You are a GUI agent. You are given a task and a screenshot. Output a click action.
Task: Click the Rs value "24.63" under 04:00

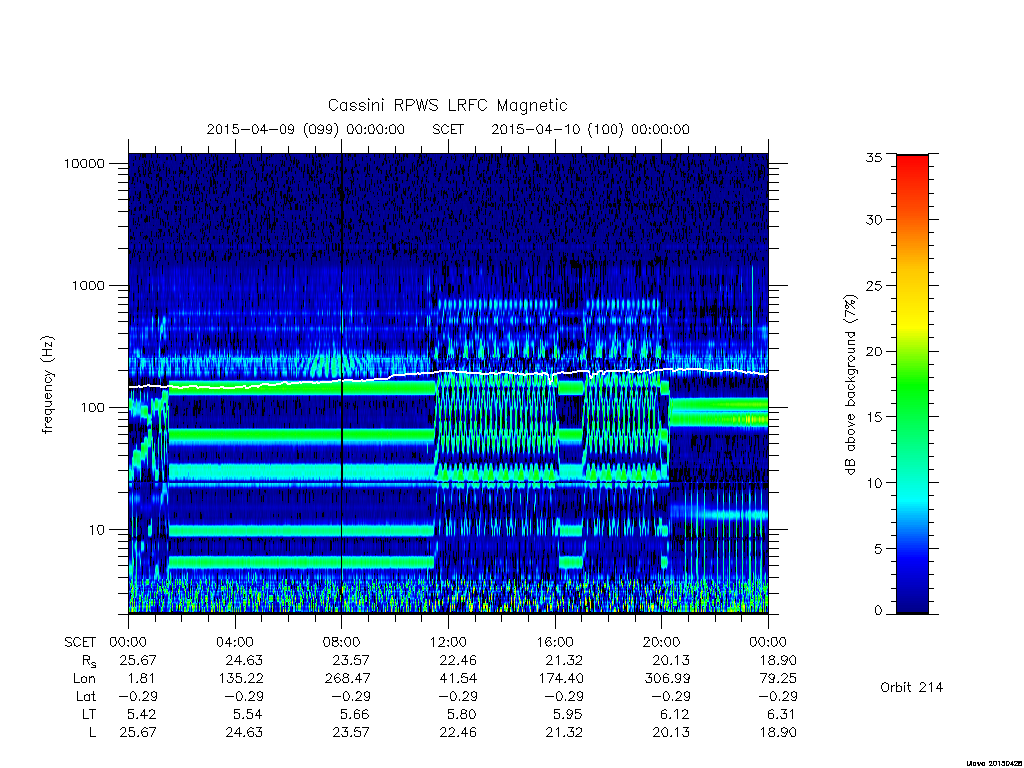(244, 661)
